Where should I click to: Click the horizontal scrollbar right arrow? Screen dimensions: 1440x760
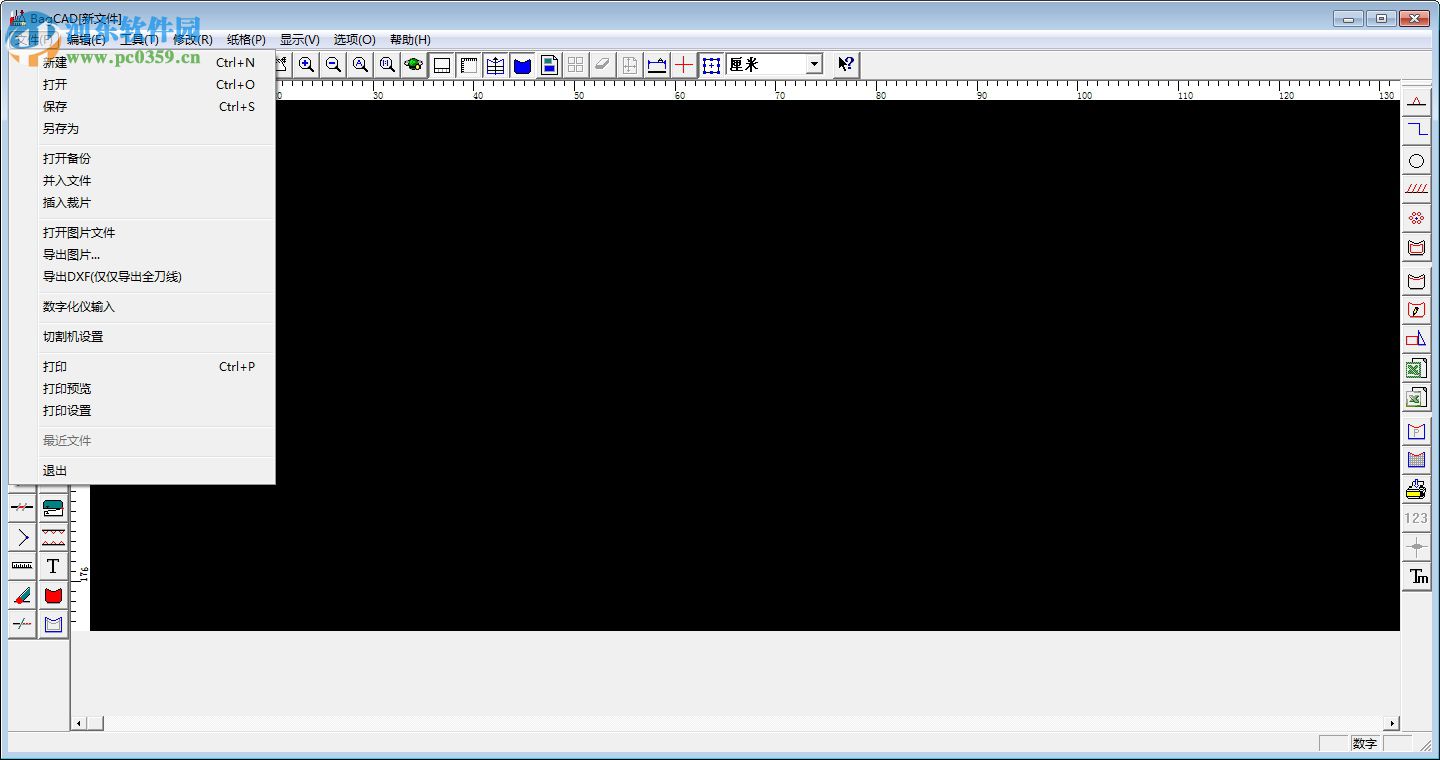1392,723
